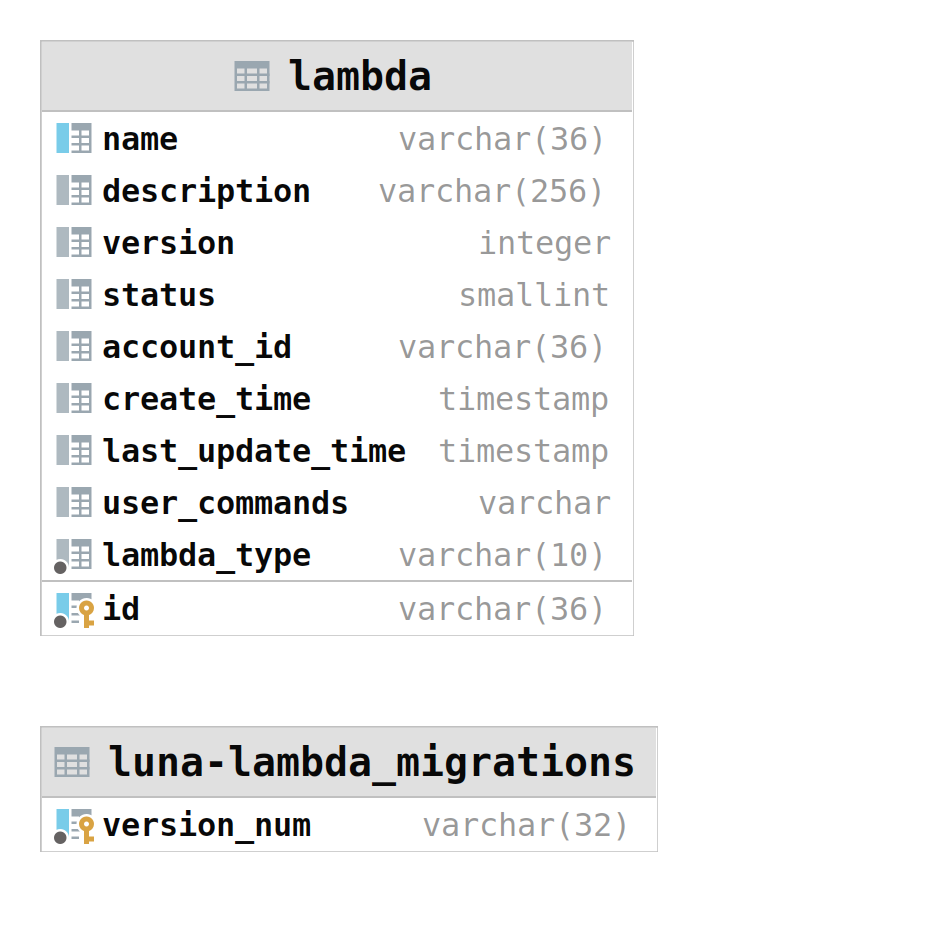Select the user_commands column name
The width and height of the screenshot is (950, 938).
pos(225,503)
